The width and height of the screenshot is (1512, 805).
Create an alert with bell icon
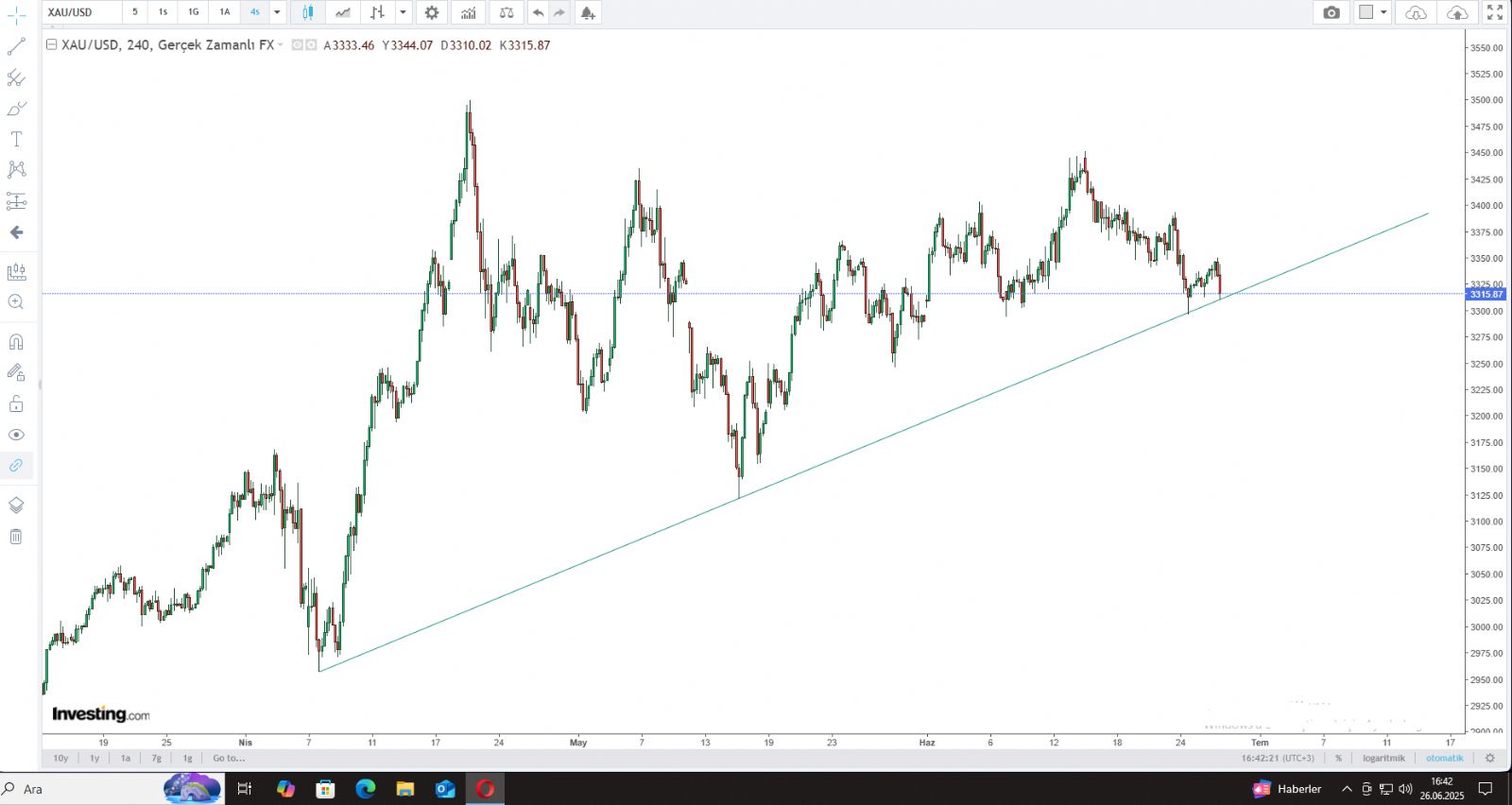(588, 12)
